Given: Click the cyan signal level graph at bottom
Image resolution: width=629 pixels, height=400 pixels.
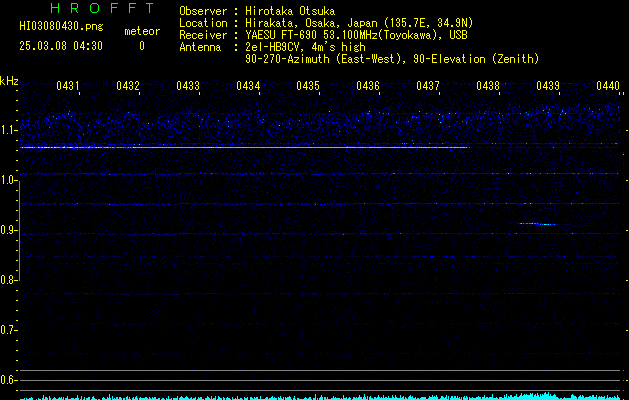Looking at the screenshot, I should pos(320,396).
